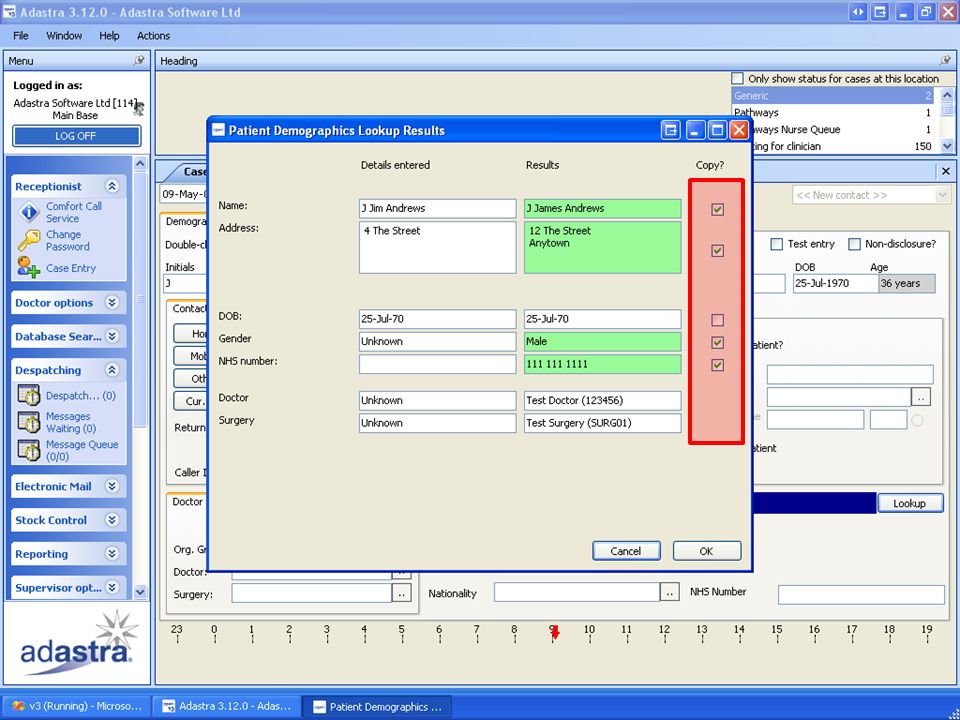Open the Message Queue icon
This screenshot has height=720, width=960.
28,450
